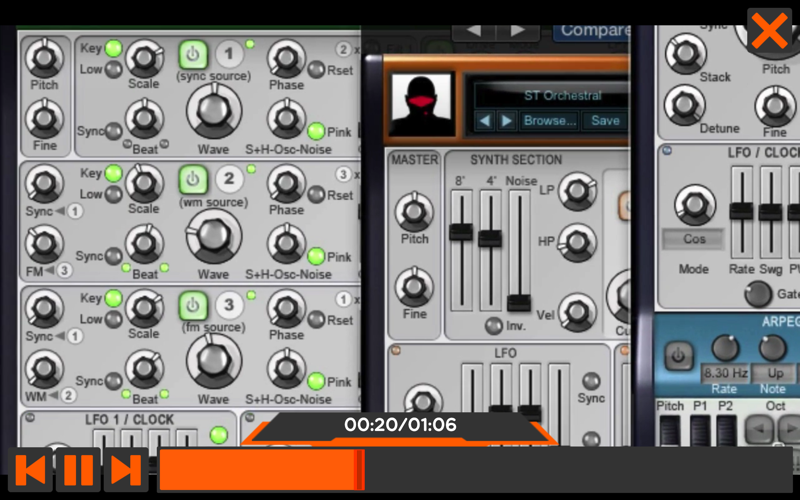The height and width of the screenshot is (500, 800).
Task: Click the LFO Mode knob above Cos
Action: 694,205
